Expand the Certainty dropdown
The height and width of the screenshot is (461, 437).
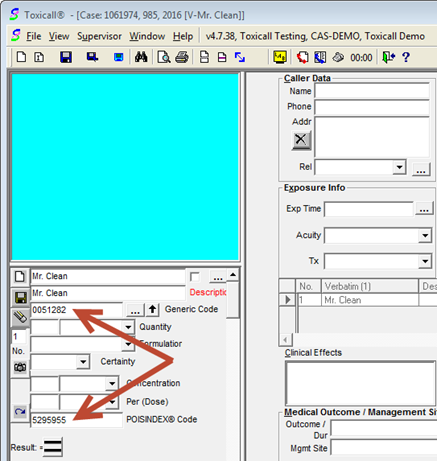[x=83, y=361]
